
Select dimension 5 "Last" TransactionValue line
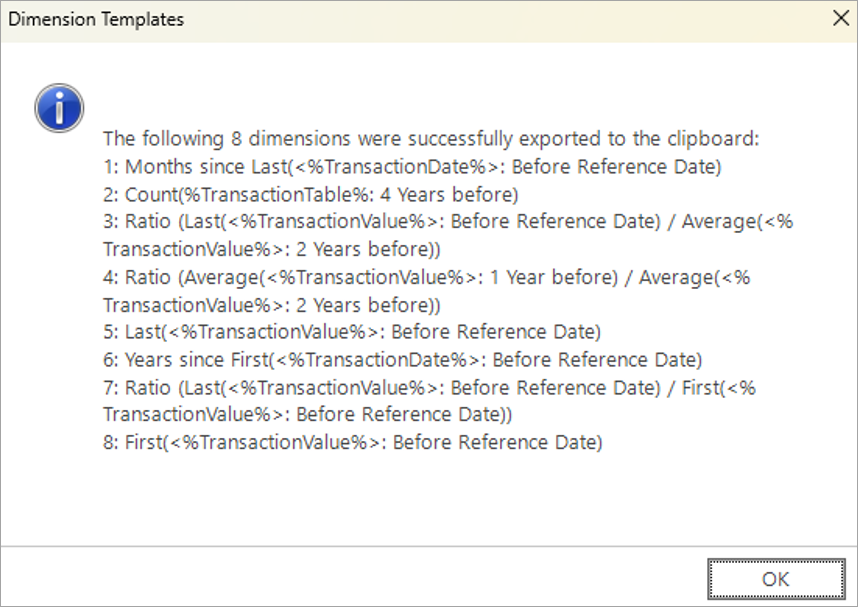pos(352,332)
